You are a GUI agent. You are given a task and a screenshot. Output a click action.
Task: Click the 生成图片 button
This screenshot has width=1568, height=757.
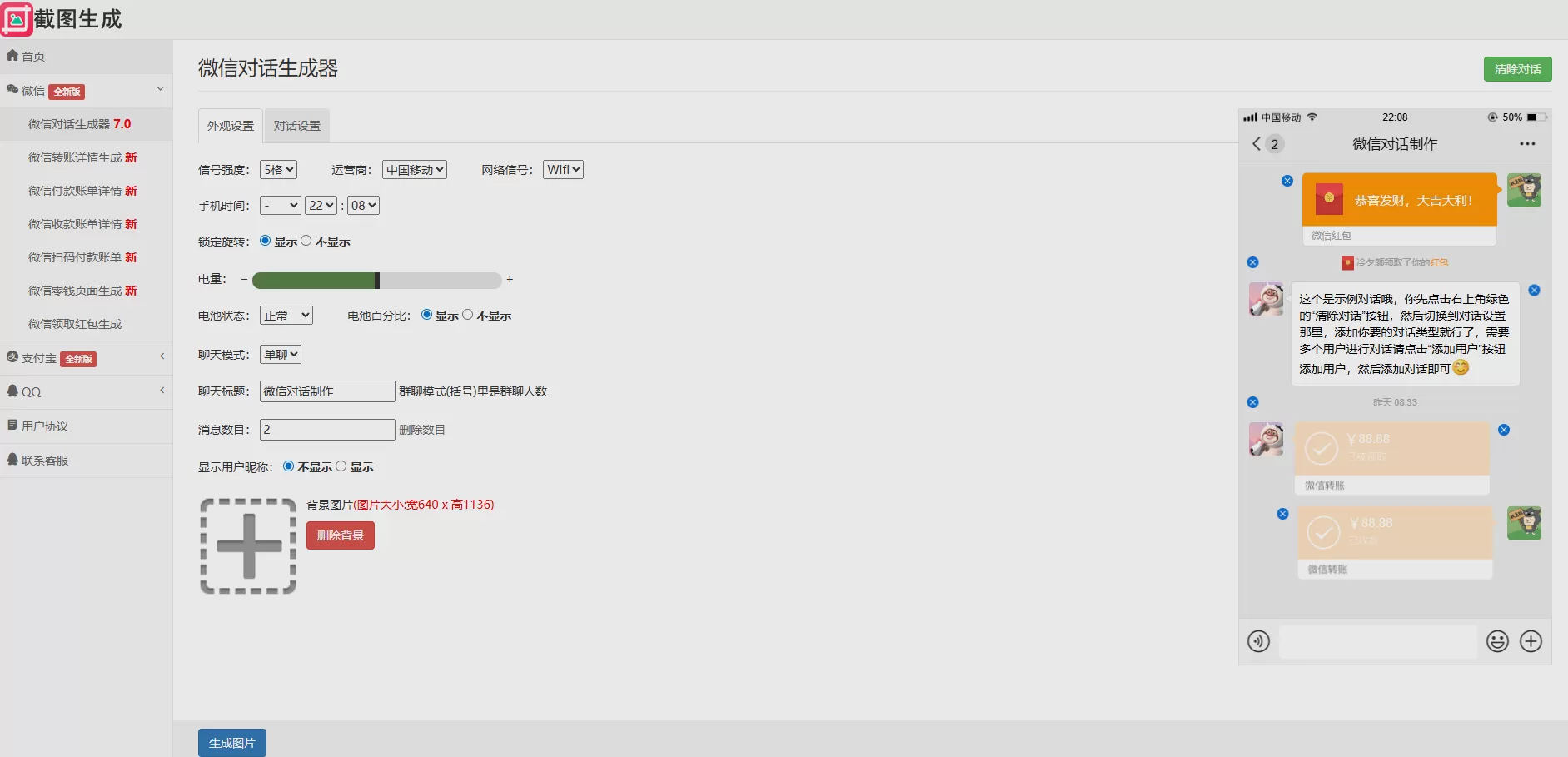point(231,743)
